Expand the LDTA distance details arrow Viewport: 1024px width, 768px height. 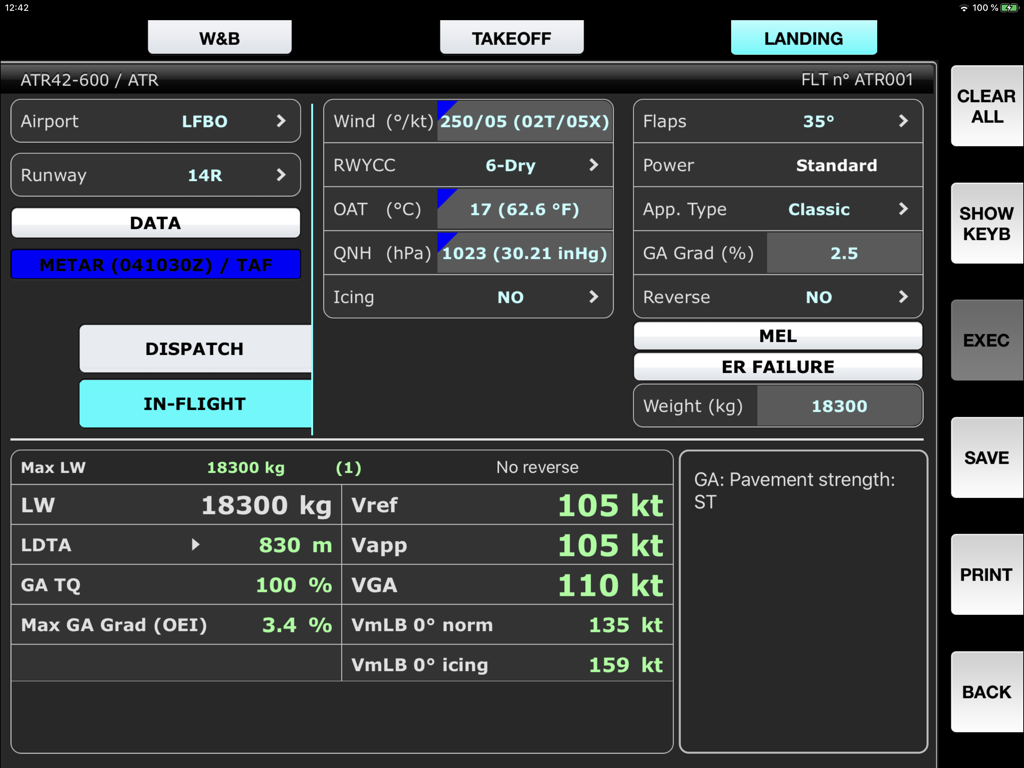tap(196, 545)
